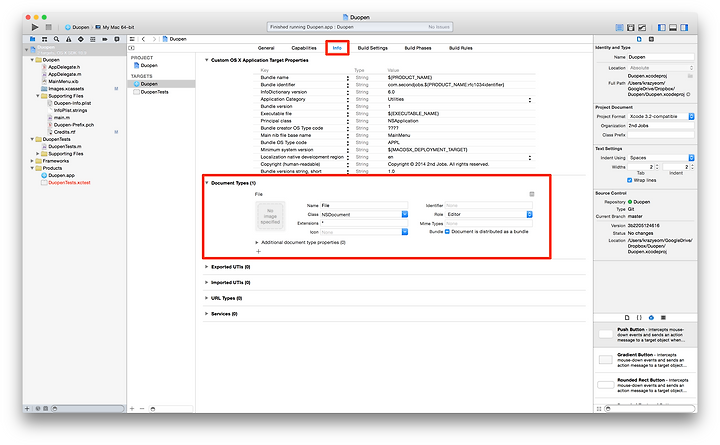Show the Media library icon
The image size is (720, 445).
(x=663, y=317)
